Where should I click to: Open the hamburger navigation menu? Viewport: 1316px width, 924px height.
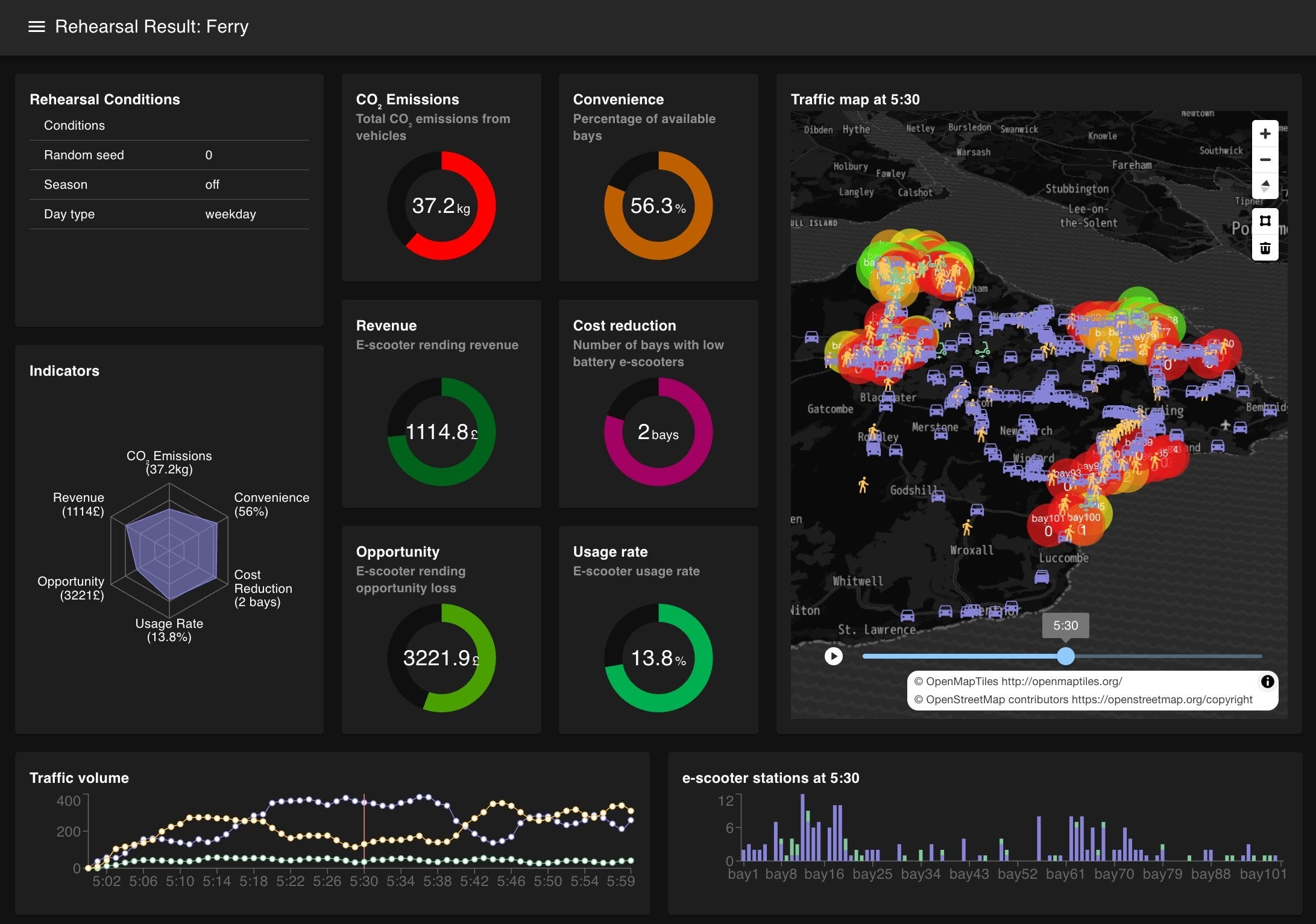tap(37, 27)
